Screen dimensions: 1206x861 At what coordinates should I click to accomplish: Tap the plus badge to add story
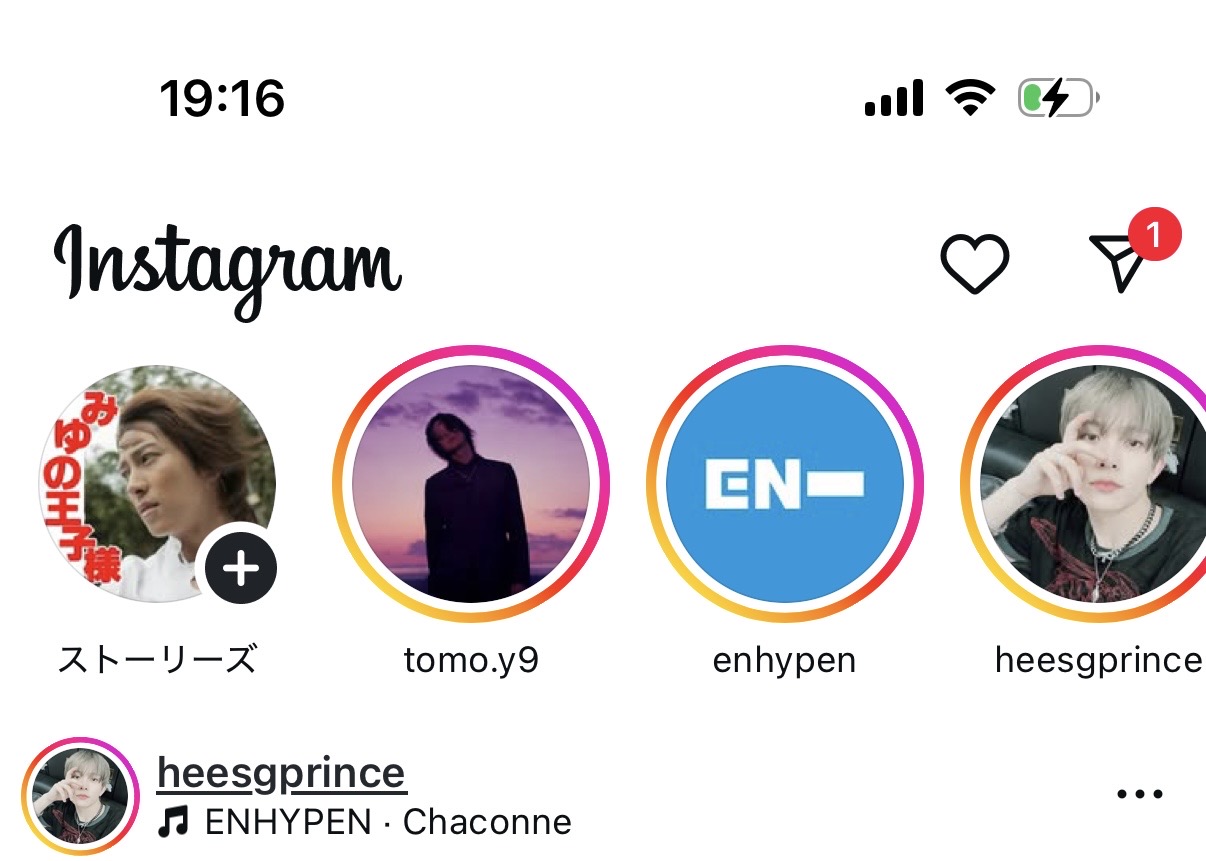241,568
